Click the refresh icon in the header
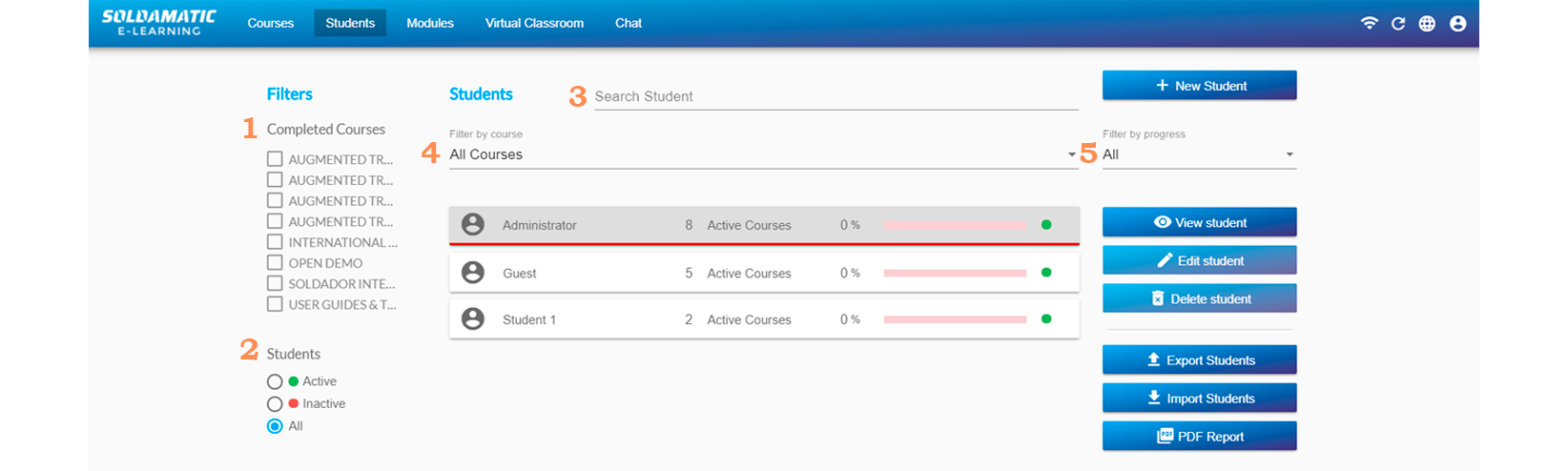This screenshot has width=1568, height=471. click(x=1397, y=24)
